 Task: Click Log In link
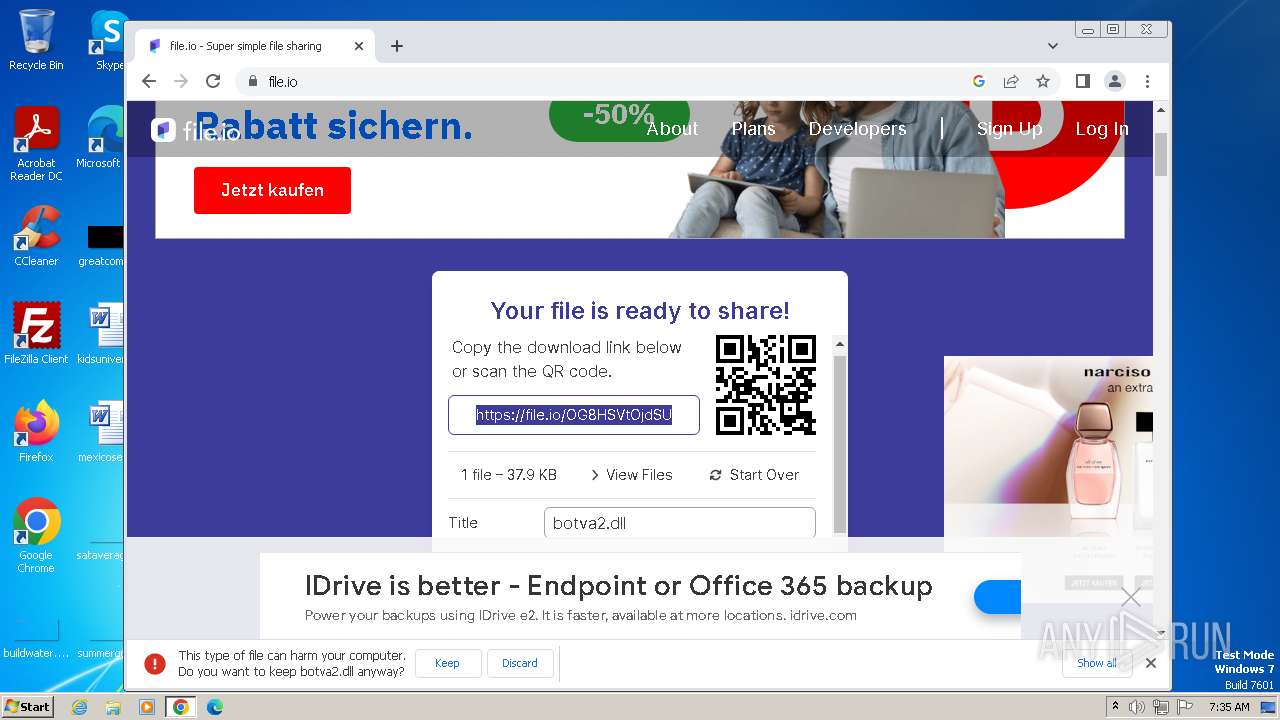tap(1102, 128)
